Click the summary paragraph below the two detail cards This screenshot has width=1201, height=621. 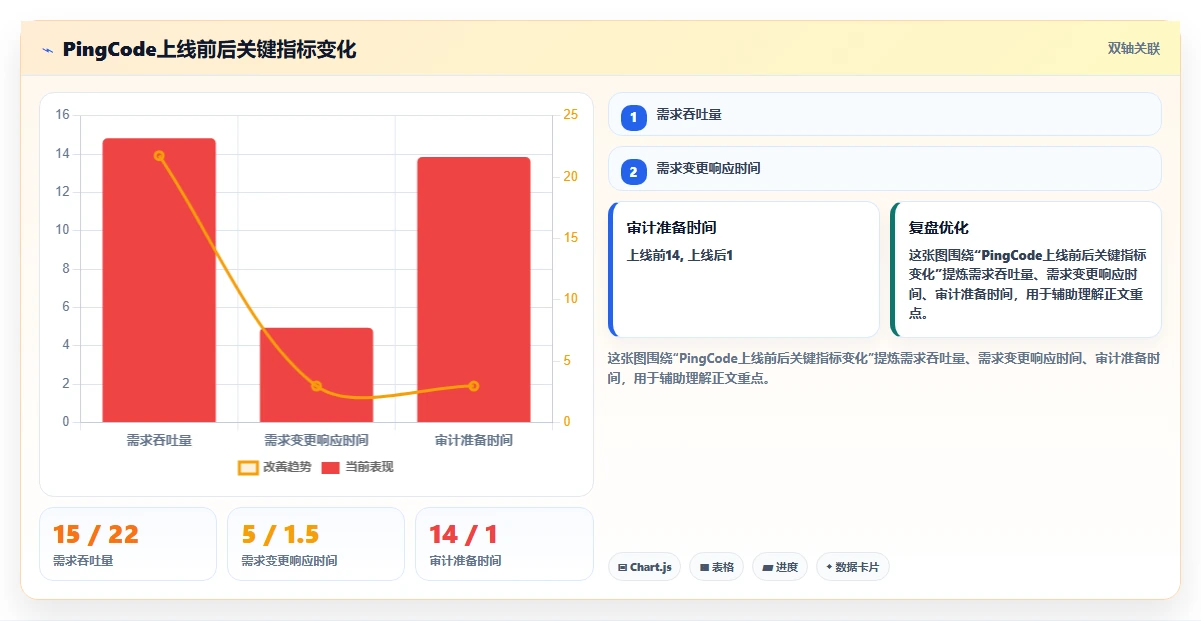[x=885, y=368]
